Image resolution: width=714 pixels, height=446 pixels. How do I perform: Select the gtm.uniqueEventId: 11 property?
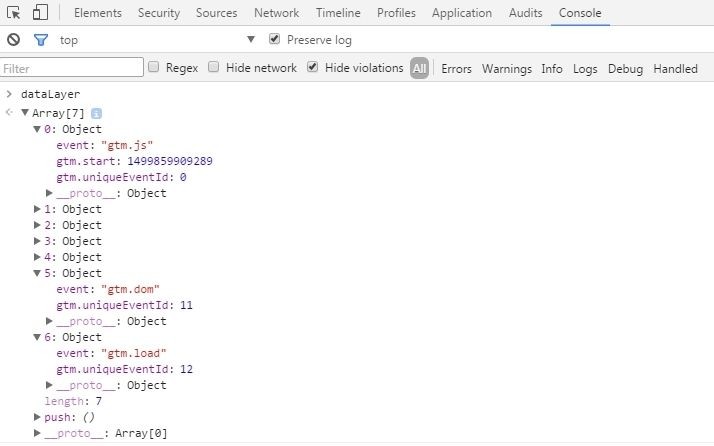[124, 305]
